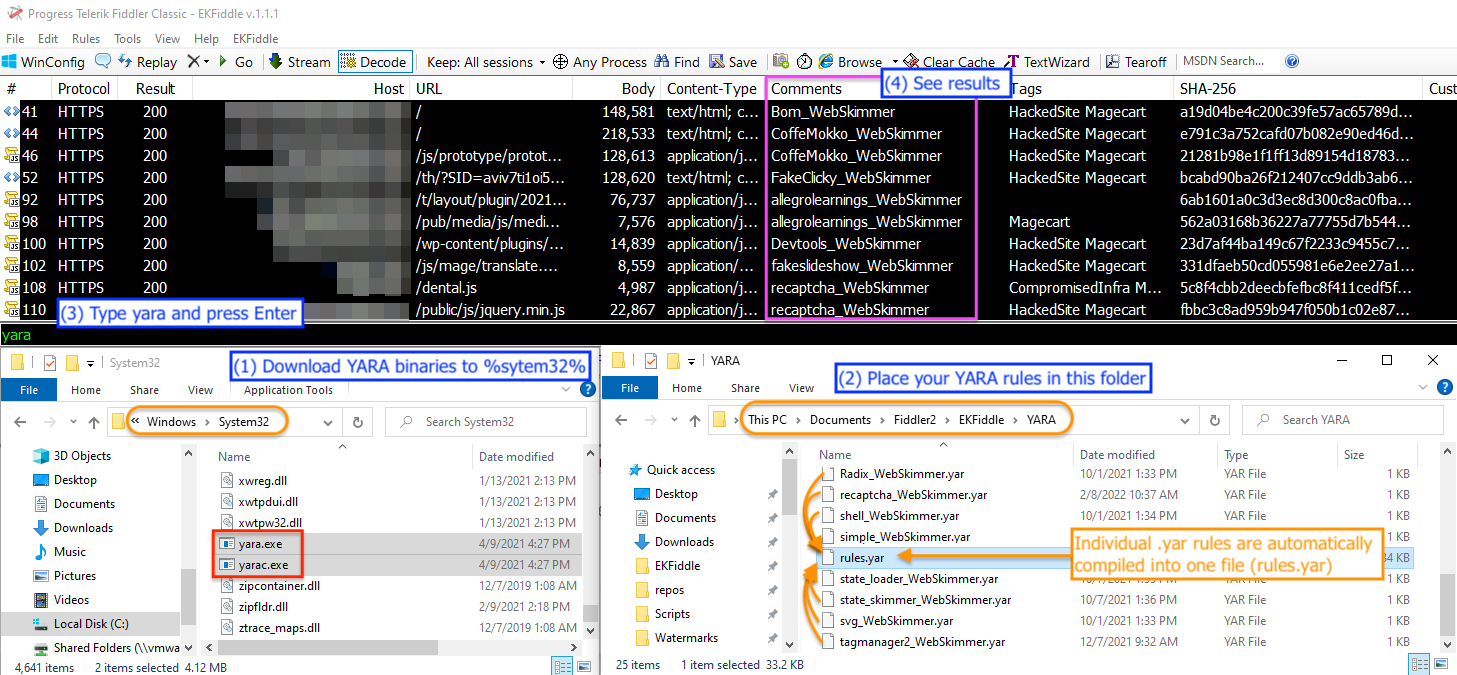Click the timer clock icon in Fiddler toolbar
The image size is (1457, 675).
coord(804,62)
